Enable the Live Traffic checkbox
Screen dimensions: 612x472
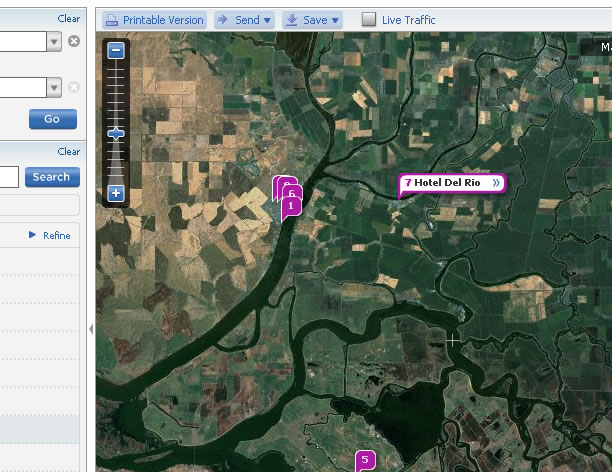click(x=368, y=20)
